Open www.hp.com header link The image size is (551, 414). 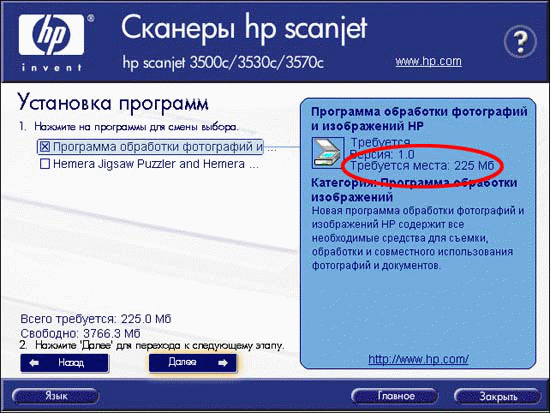click(428, 62)
